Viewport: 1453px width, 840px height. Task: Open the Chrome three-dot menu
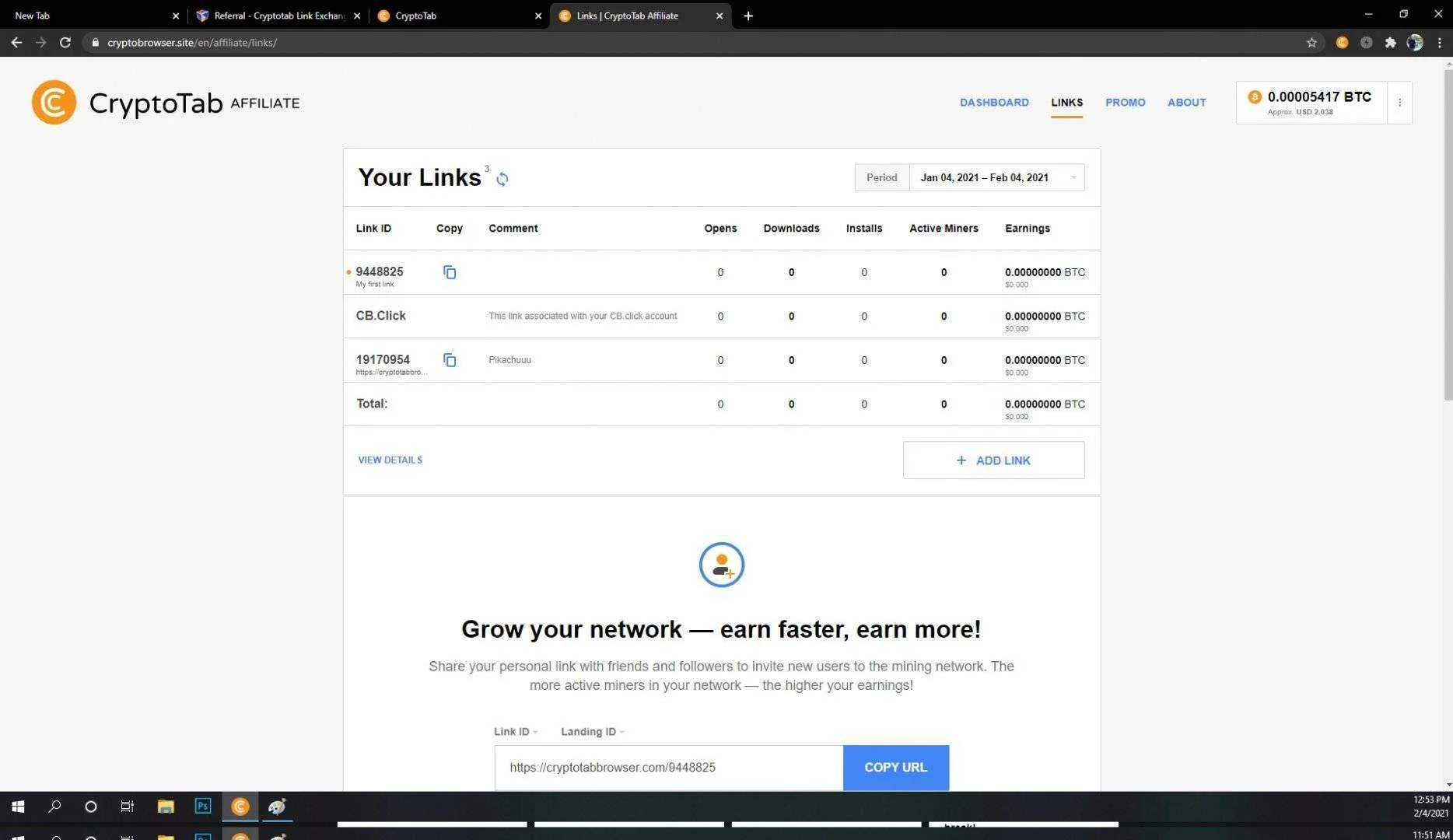point(1440,43)
